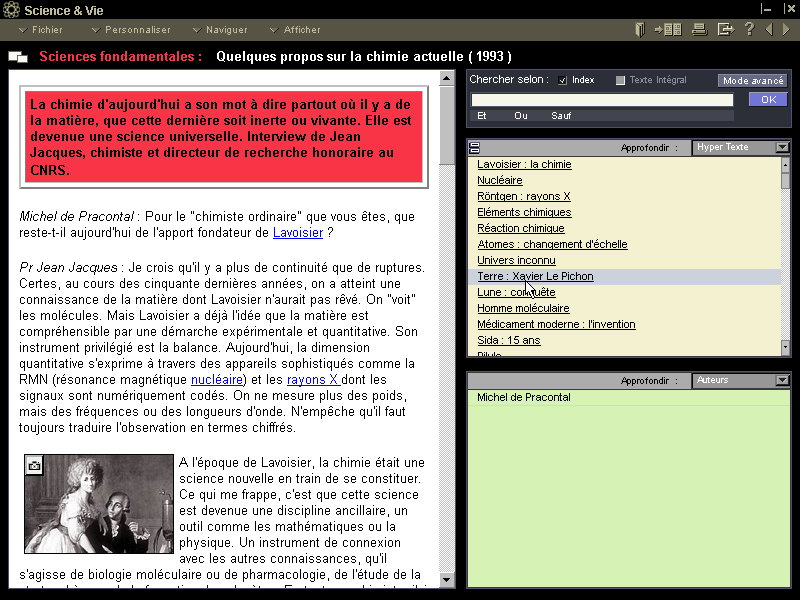800x600 pixels.
Task: Follow the rayons X link in the article
Action: pyautogui.click(x=313, y=380)
